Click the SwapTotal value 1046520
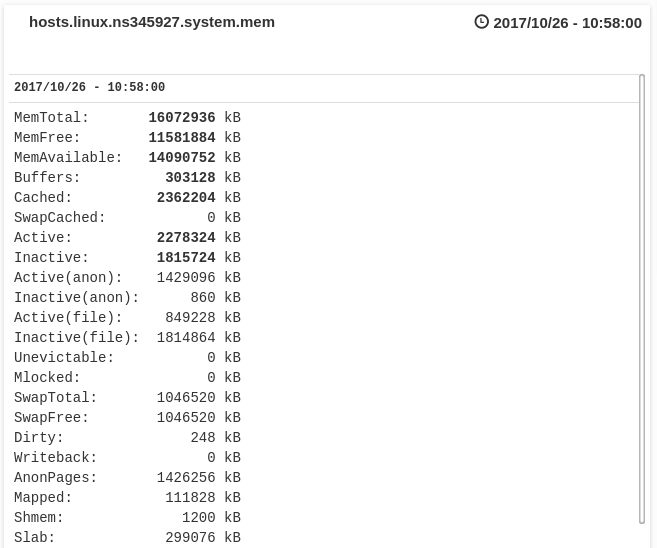Viewport: 657px width, 548px height. 186,398
